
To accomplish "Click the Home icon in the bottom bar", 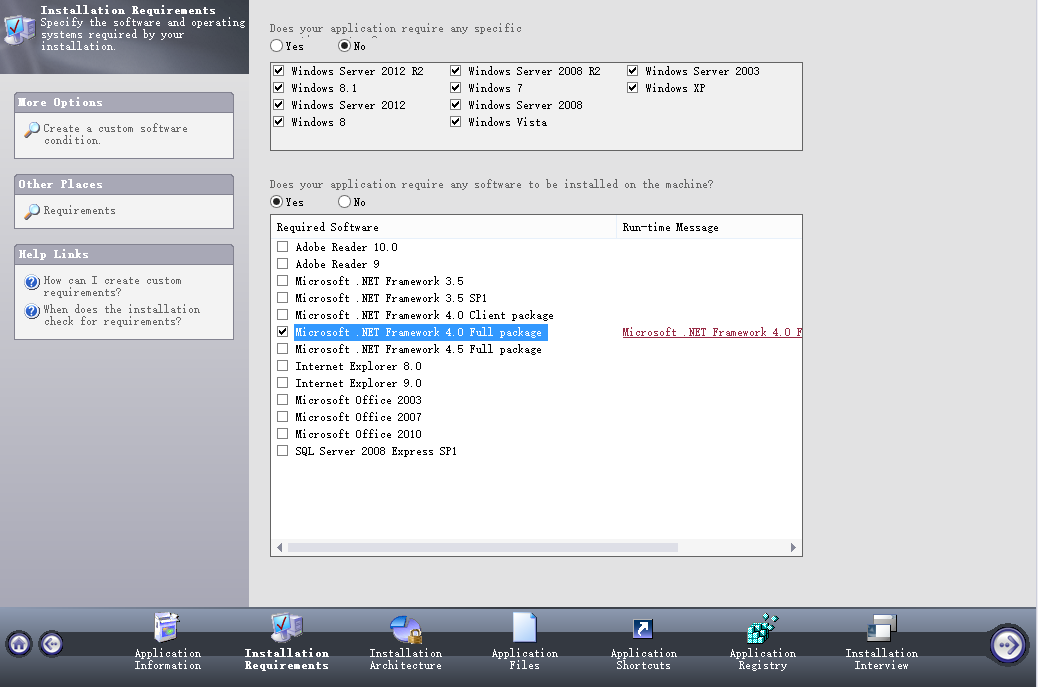I will coord(19,644).
